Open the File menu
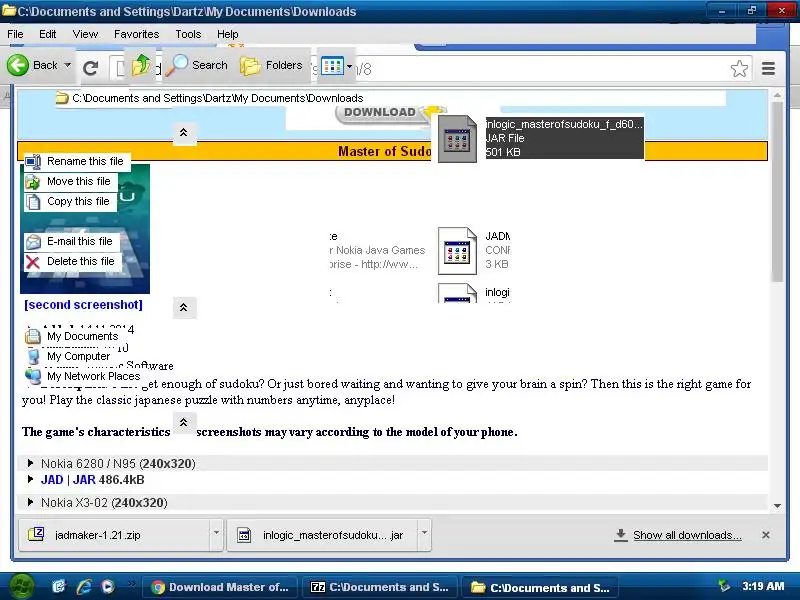This screenshot has width=800, height=600. [x=15, y=34]
